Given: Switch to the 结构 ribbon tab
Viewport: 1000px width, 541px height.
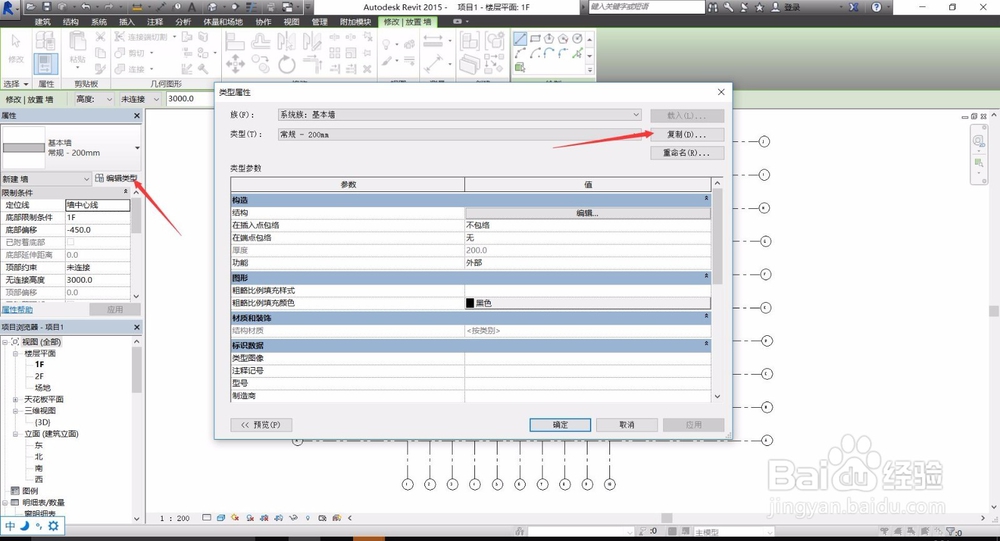Looking at the screenshot, I should 71,22.
